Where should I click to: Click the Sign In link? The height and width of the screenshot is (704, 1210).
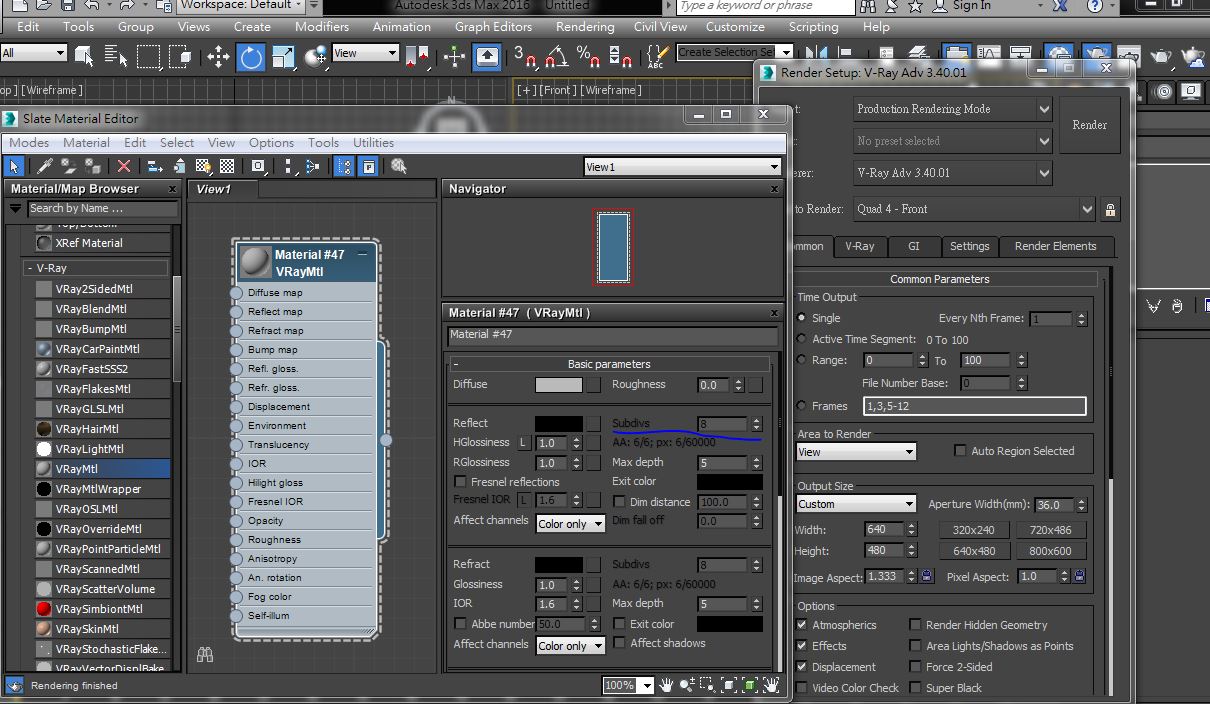tap(971, 6)
